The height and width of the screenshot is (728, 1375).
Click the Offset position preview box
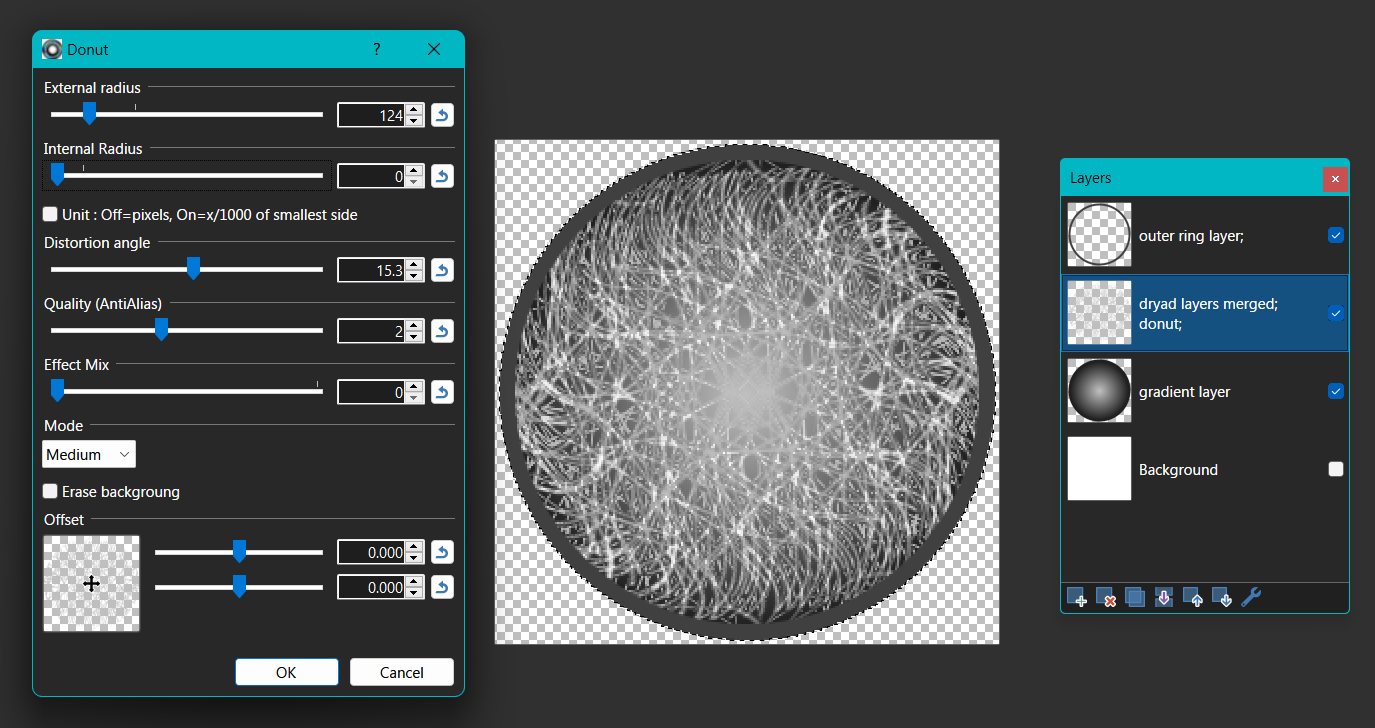click(91, 583)
